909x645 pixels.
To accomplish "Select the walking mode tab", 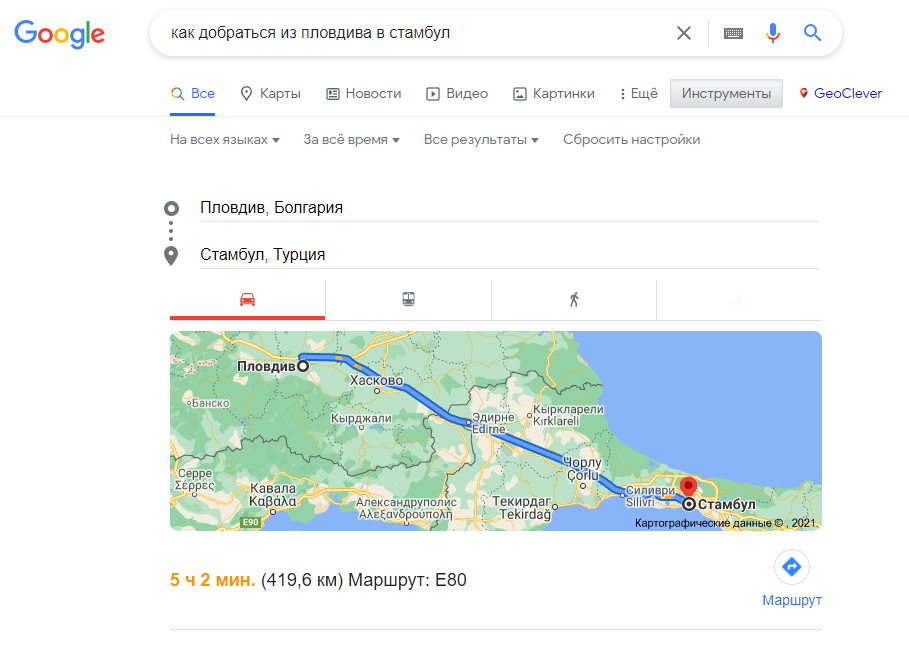I will click(574, 300).
